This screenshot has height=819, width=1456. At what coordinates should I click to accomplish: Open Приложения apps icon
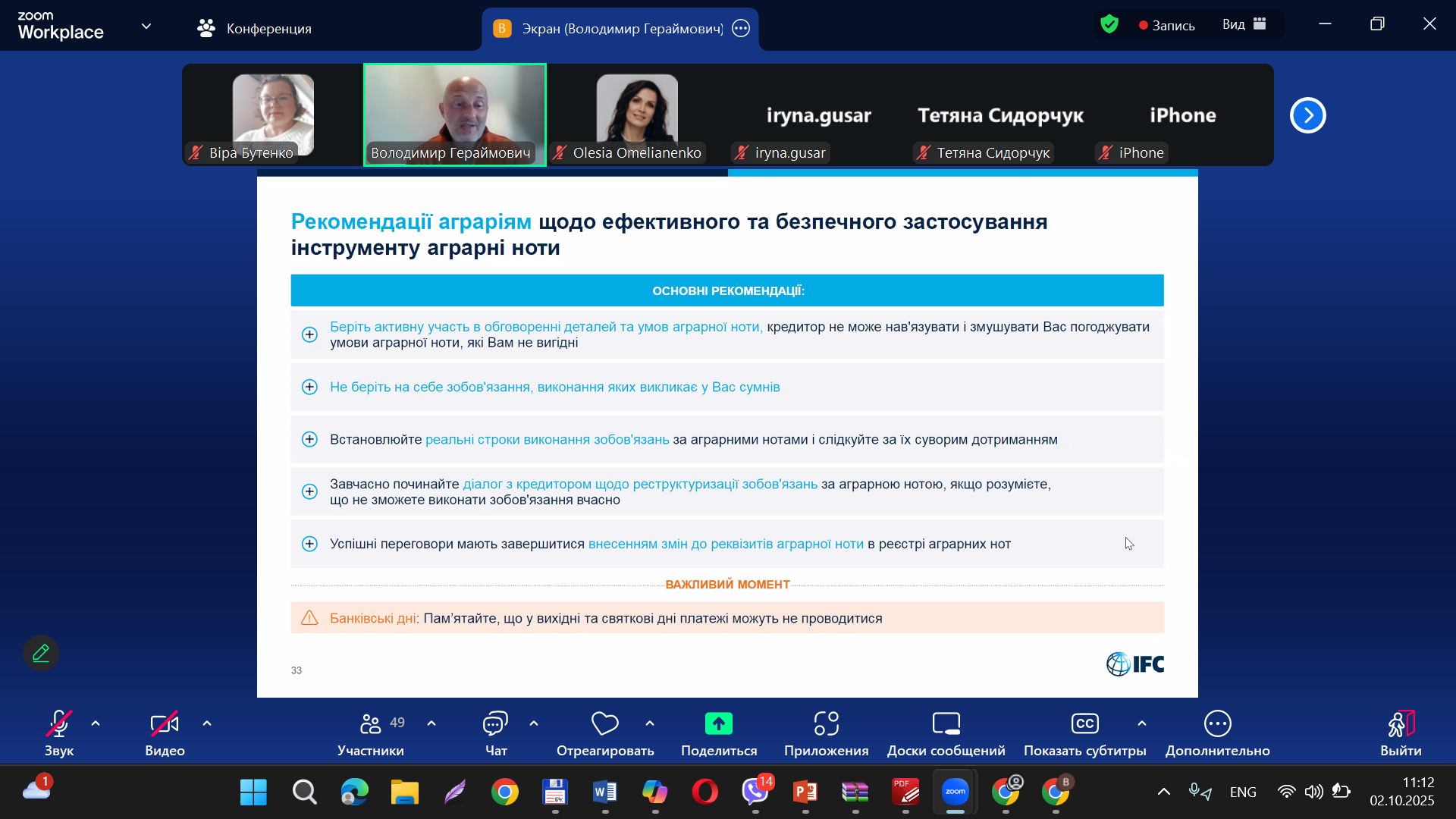coord(826,724)
